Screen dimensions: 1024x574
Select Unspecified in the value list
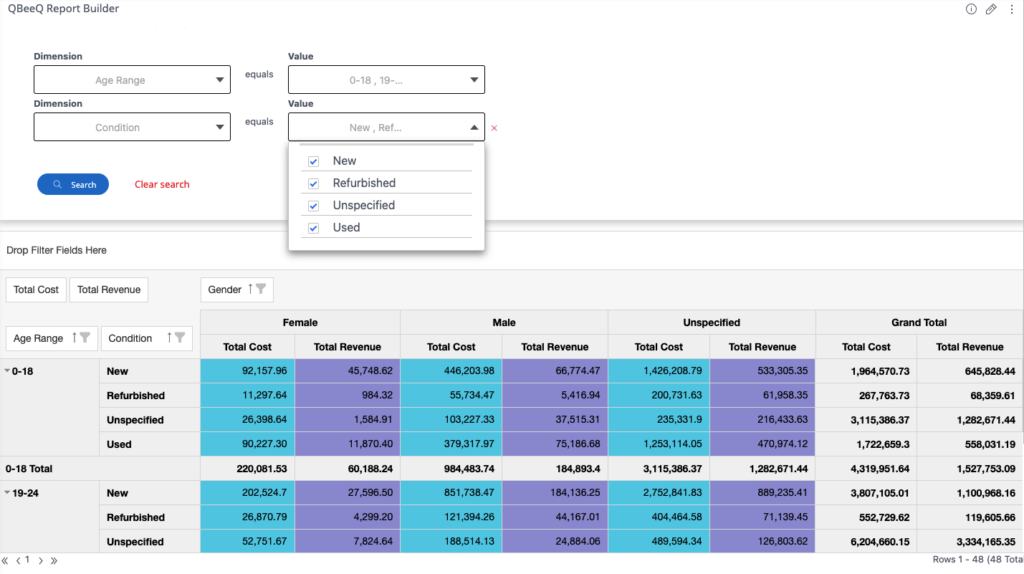[363, 205]
